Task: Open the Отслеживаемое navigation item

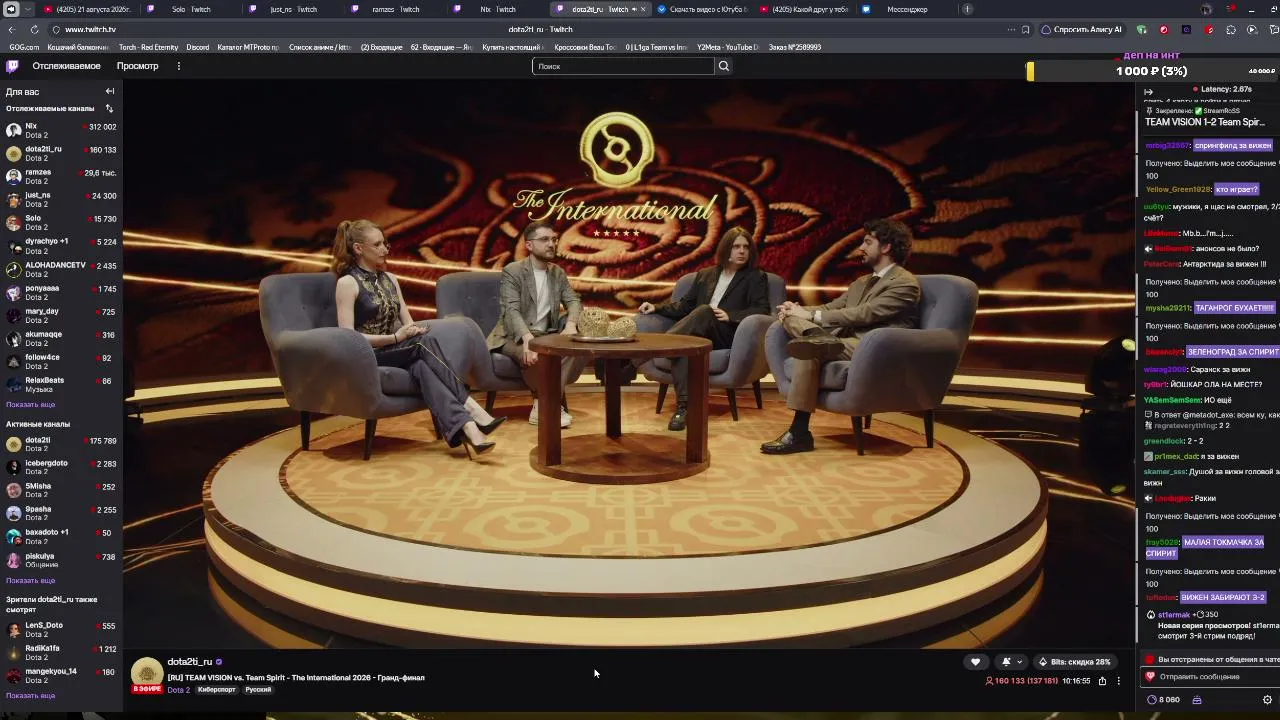Action: click(x=66, y=66)
